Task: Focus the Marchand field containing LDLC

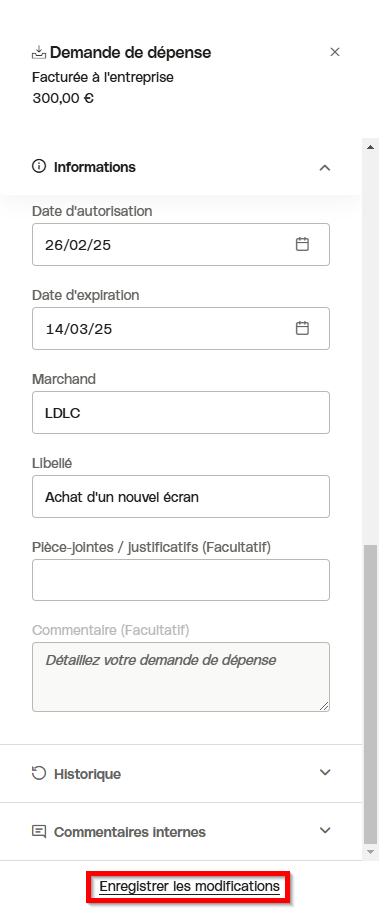Action: [x=181, y=413]
